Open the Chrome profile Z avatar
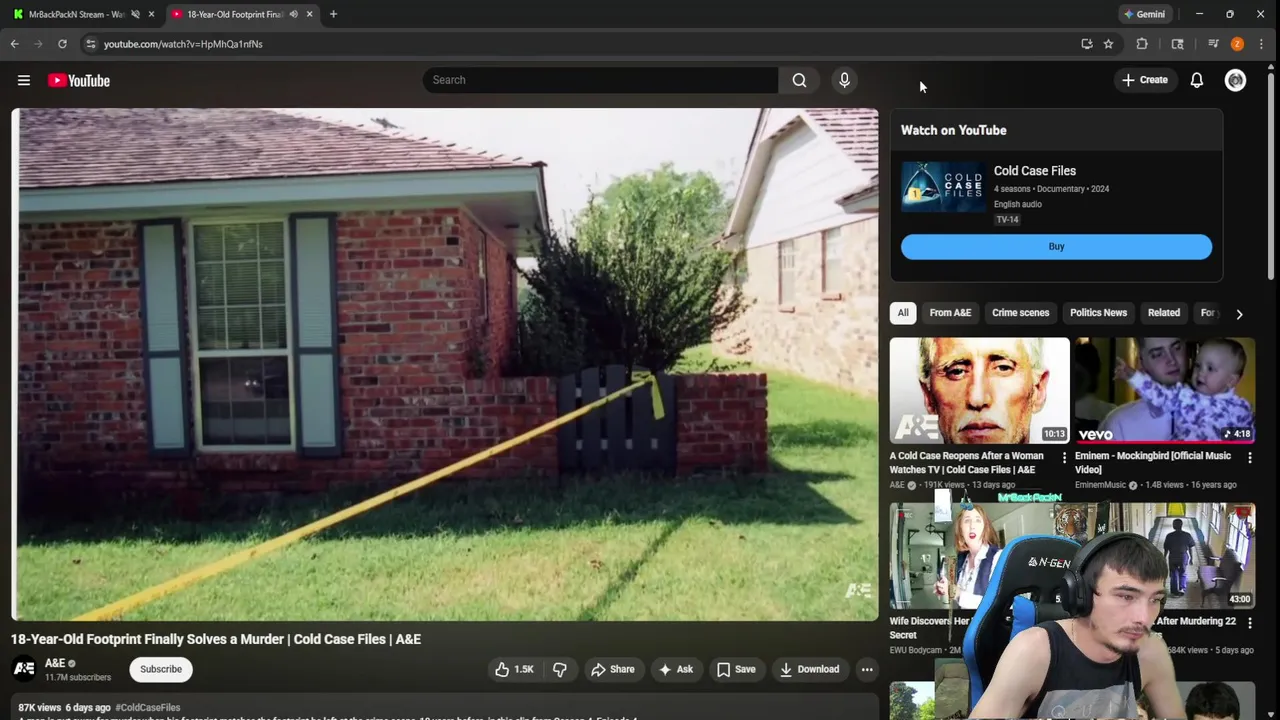The image size is (1280, 720). 1237,44
